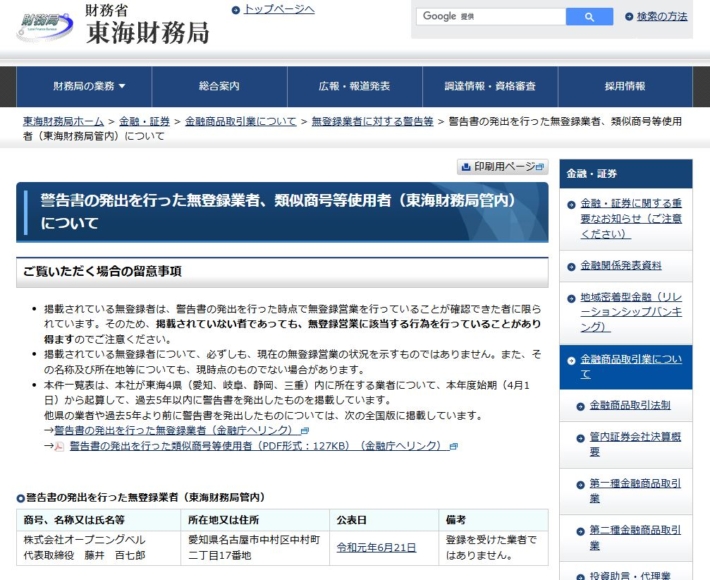
Task: Click the 無登録業者に対する警告等 breadcrumb link
Action: click(372, 121)
